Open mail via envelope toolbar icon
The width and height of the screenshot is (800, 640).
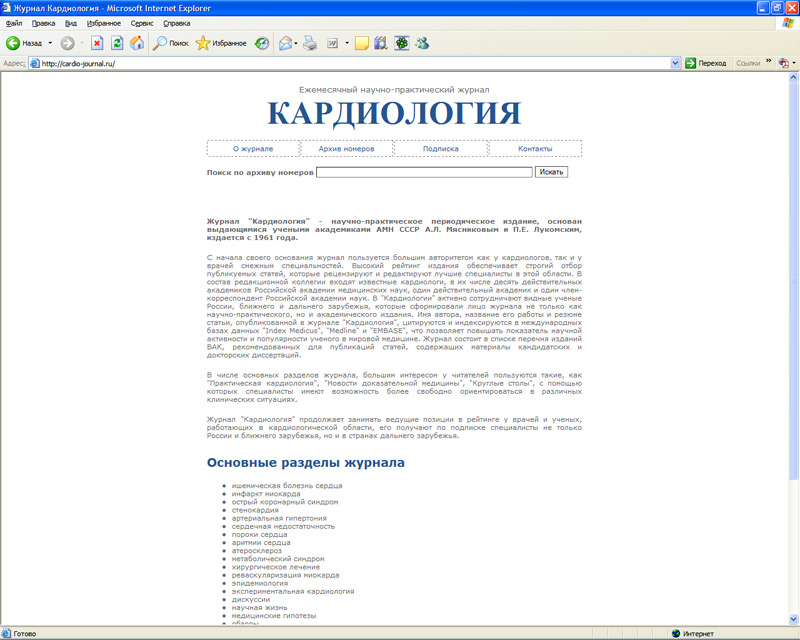point(284,42)
